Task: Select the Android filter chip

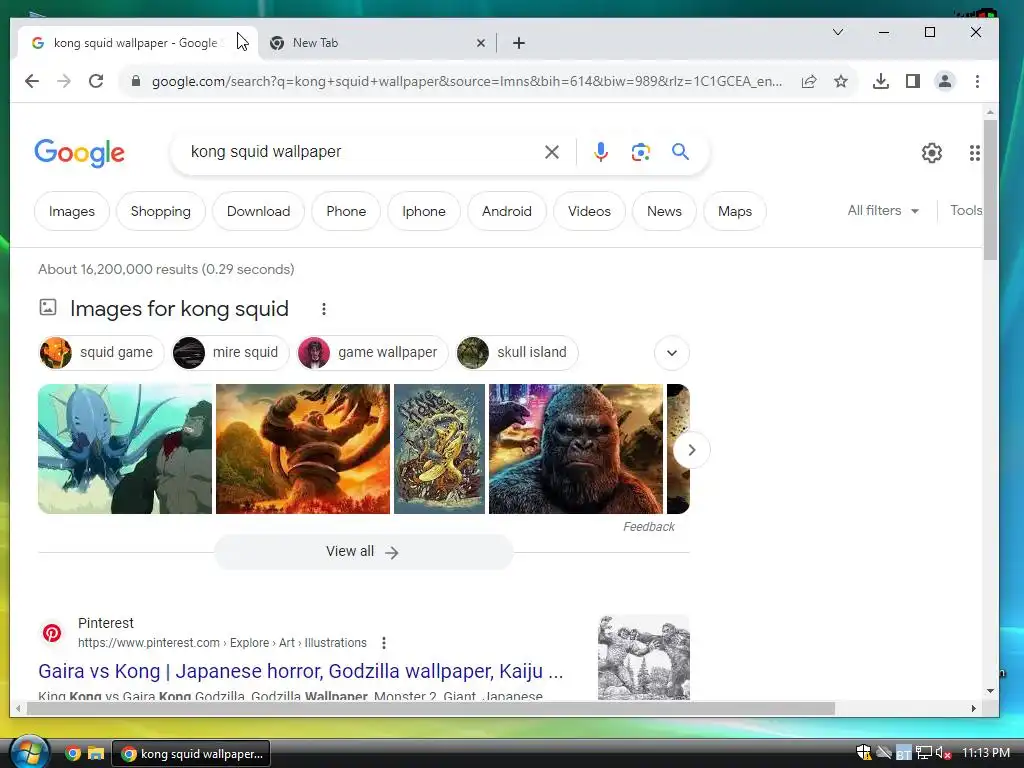Action: (x=507, y=211)
